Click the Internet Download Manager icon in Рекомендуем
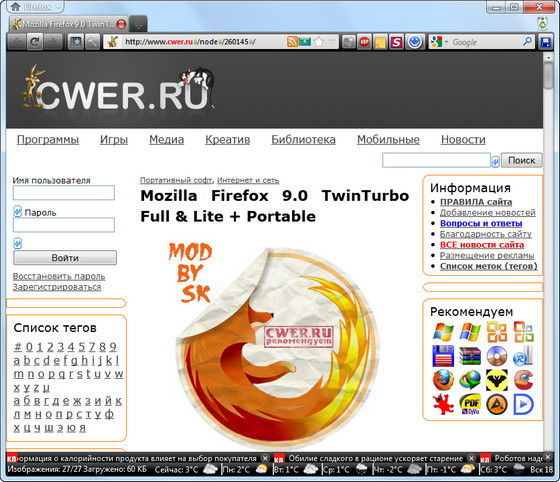Screen dimensions: 560x482 click(470, 380)
